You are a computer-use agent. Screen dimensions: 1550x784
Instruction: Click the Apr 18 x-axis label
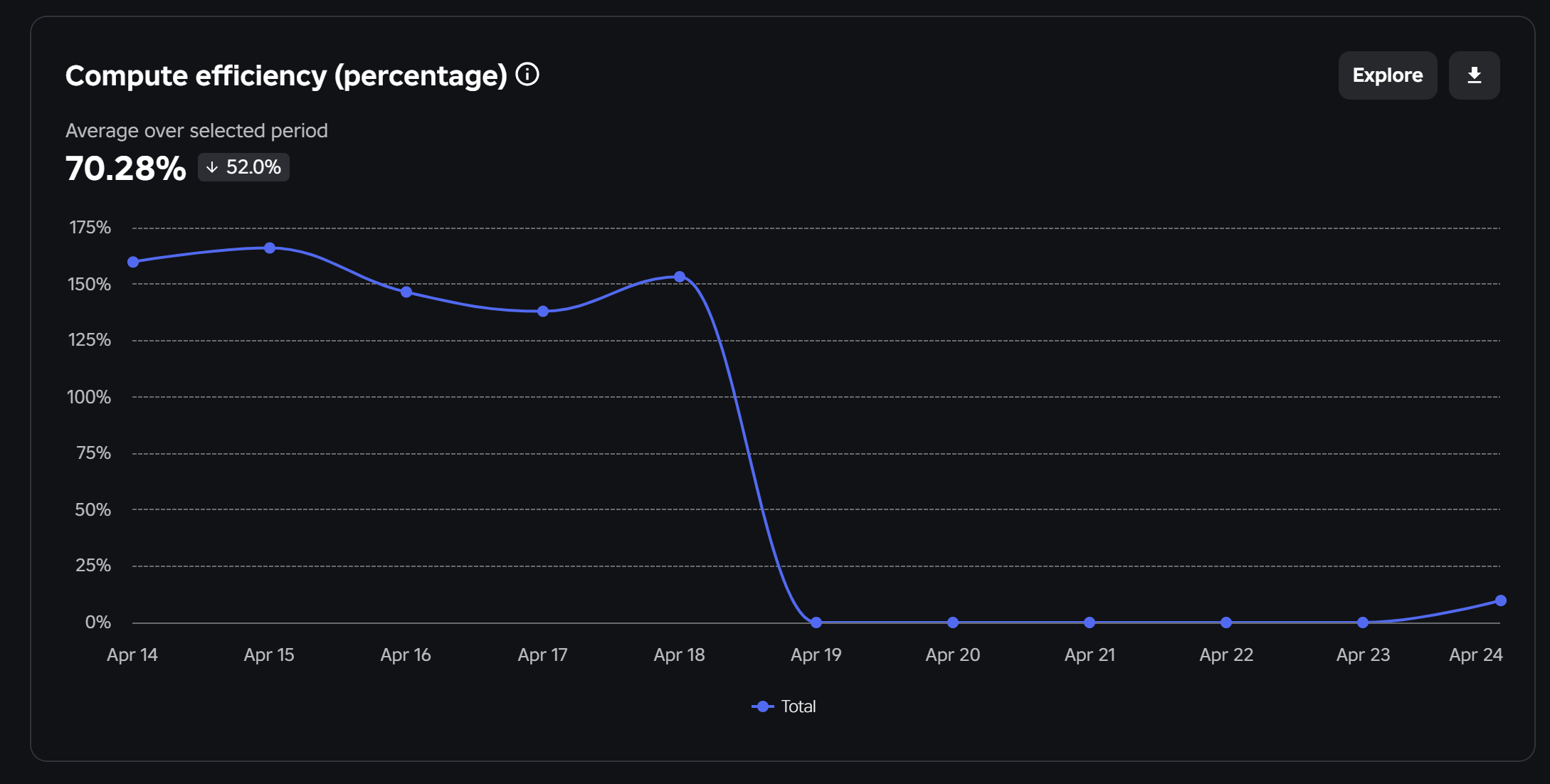(x=680, y=655)
